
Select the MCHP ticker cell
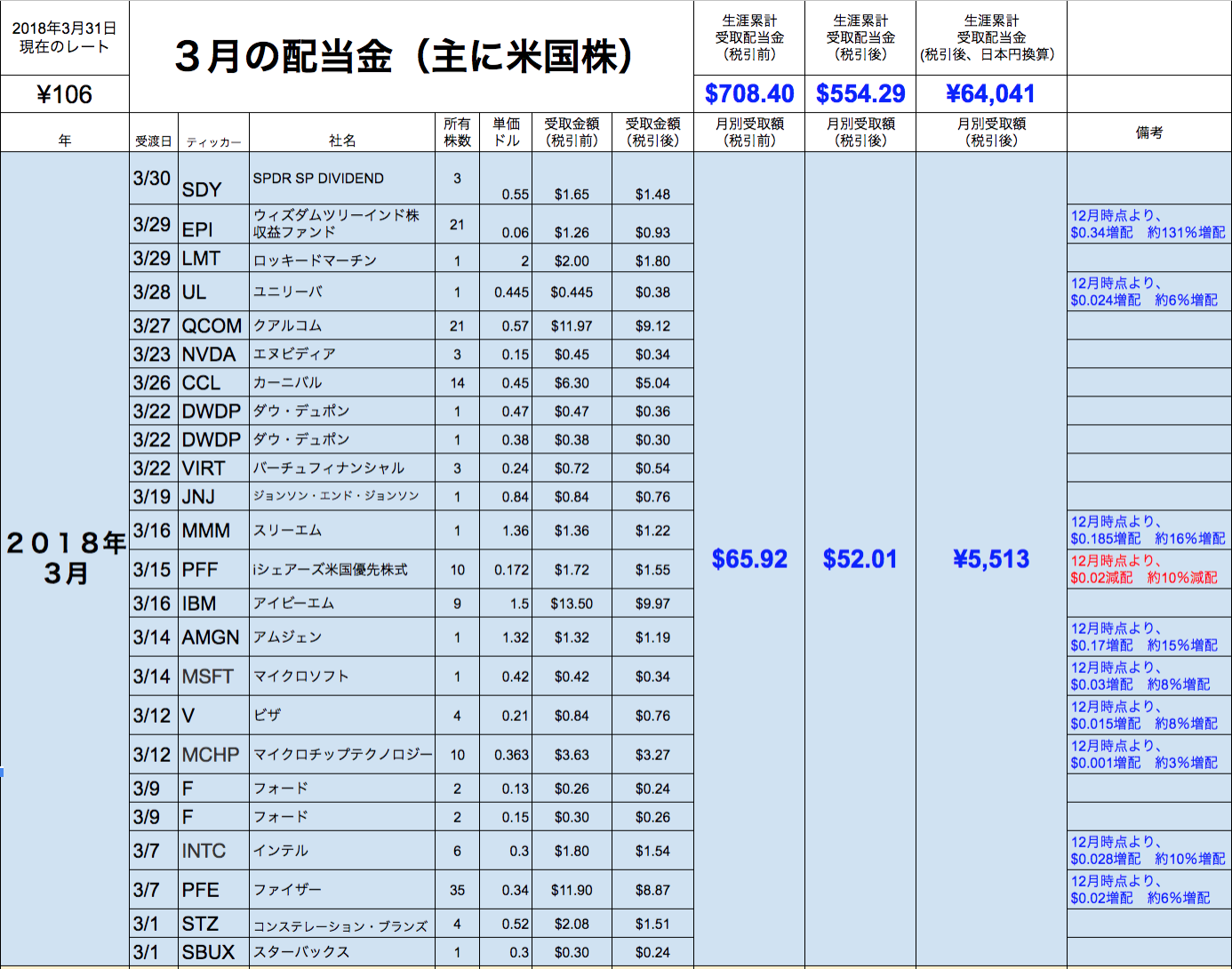point(213,755)
